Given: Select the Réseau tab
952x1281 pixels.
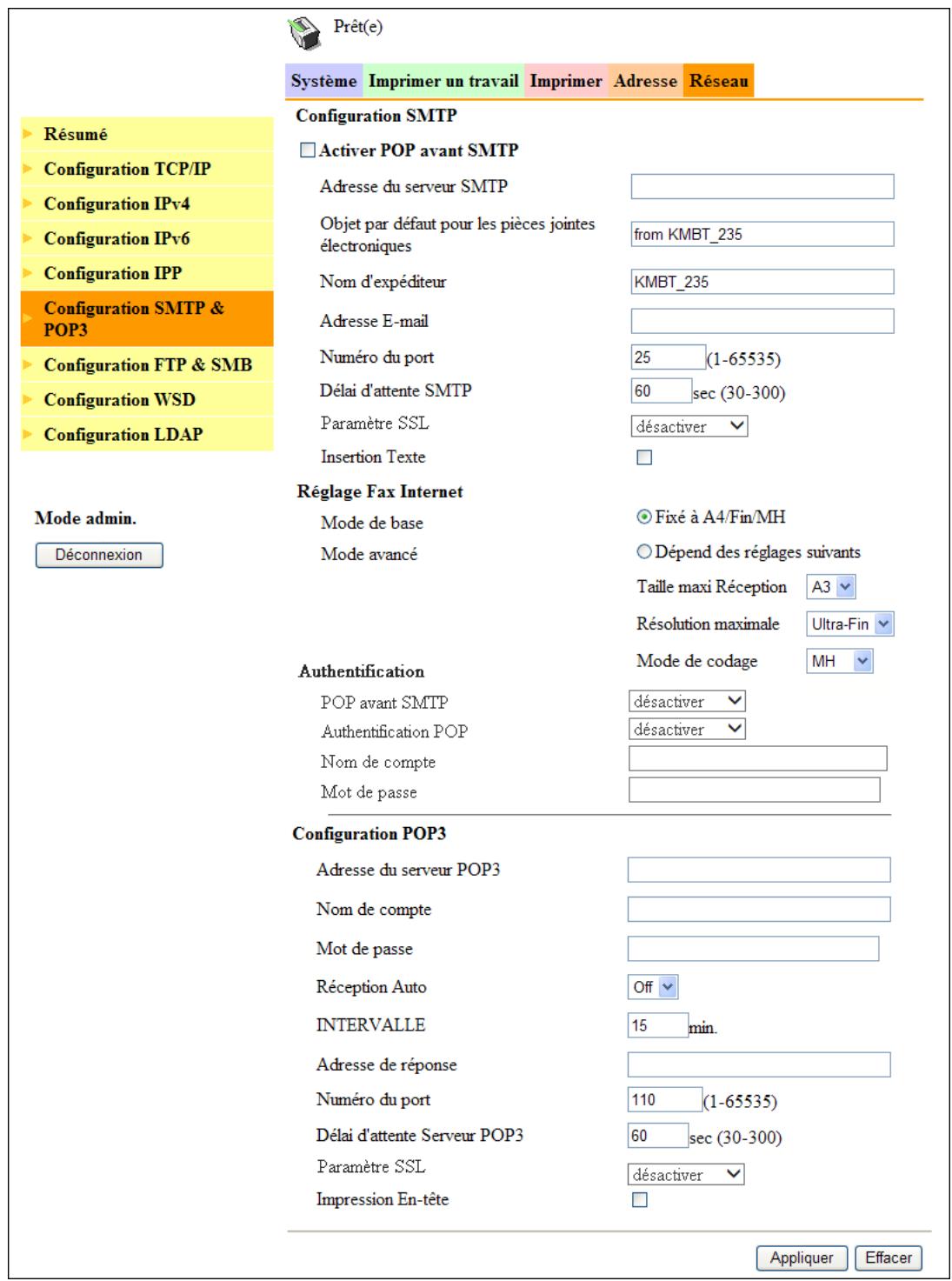Looking at the screenshot, I should point(719,81).
